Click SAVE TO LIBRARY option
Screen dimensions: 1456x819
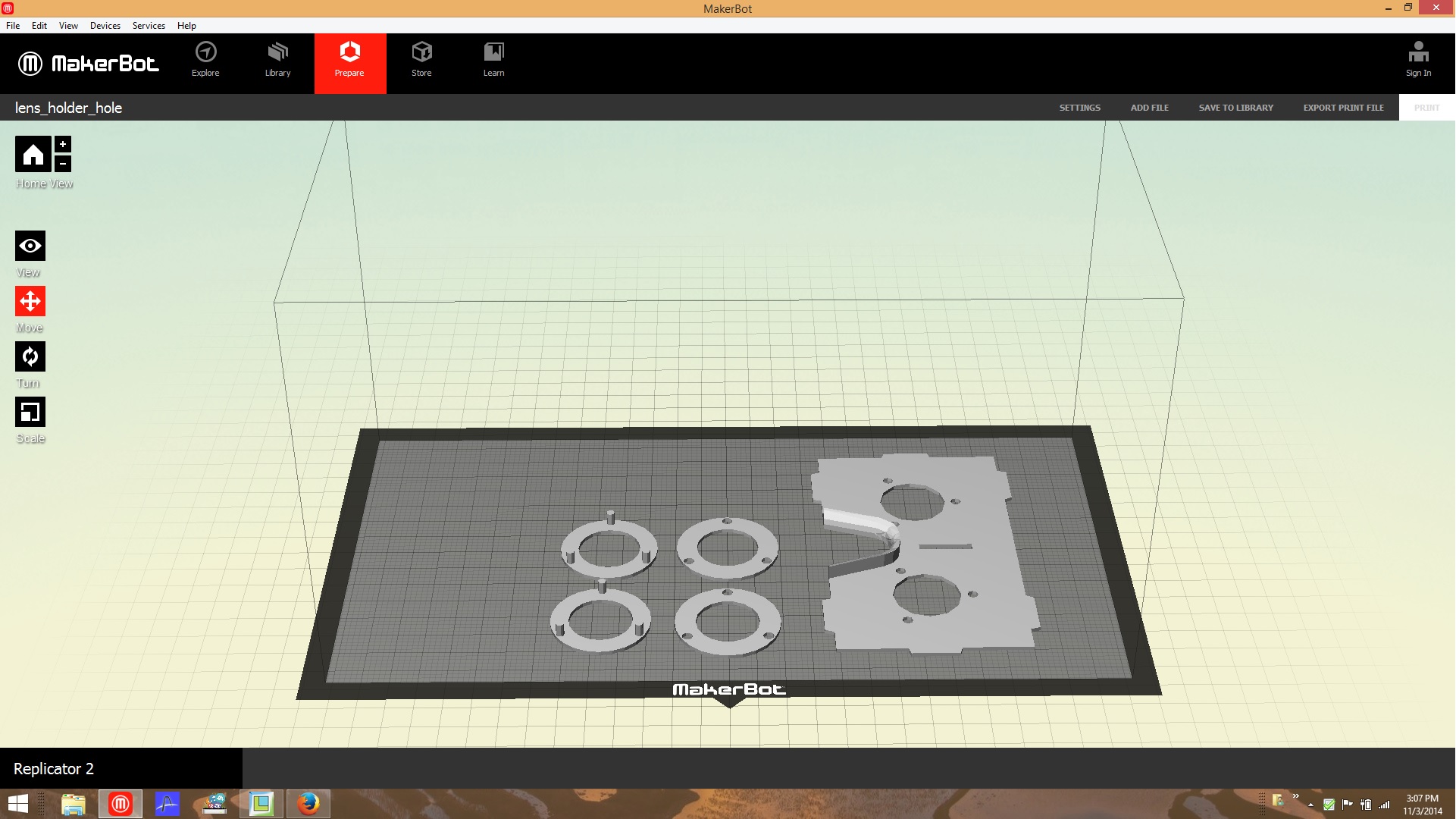(1236, 107)
